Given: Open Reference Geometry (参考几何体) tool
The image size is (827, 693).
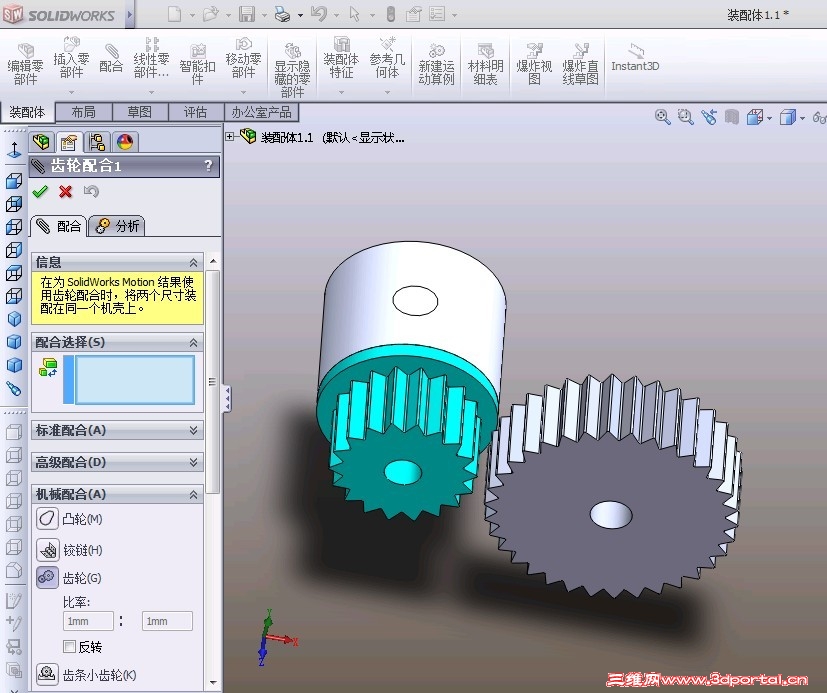Looking at the screenshot, I should pos(387,58).
